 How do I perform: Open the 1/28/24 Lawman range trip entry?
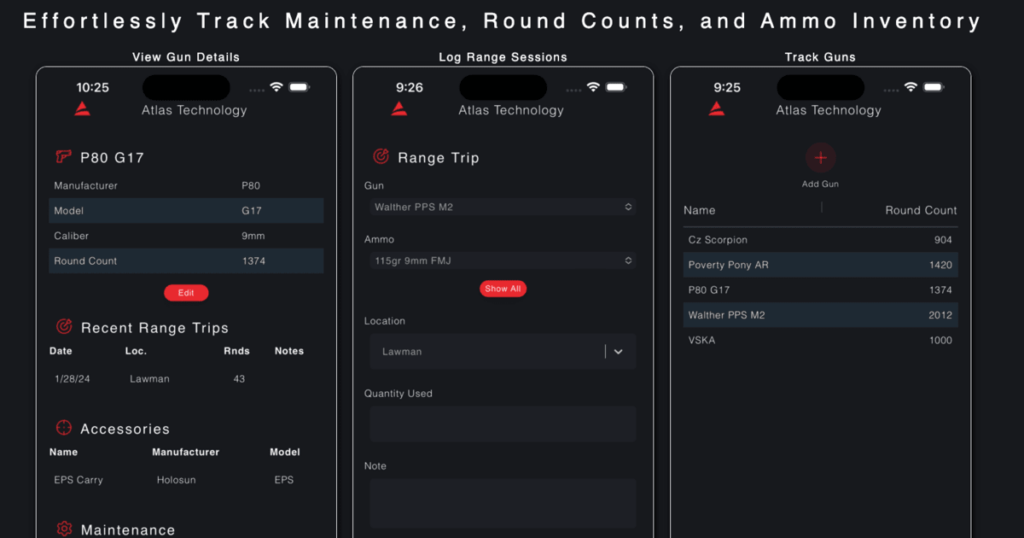pyautogui.click(x=150, y=379)
